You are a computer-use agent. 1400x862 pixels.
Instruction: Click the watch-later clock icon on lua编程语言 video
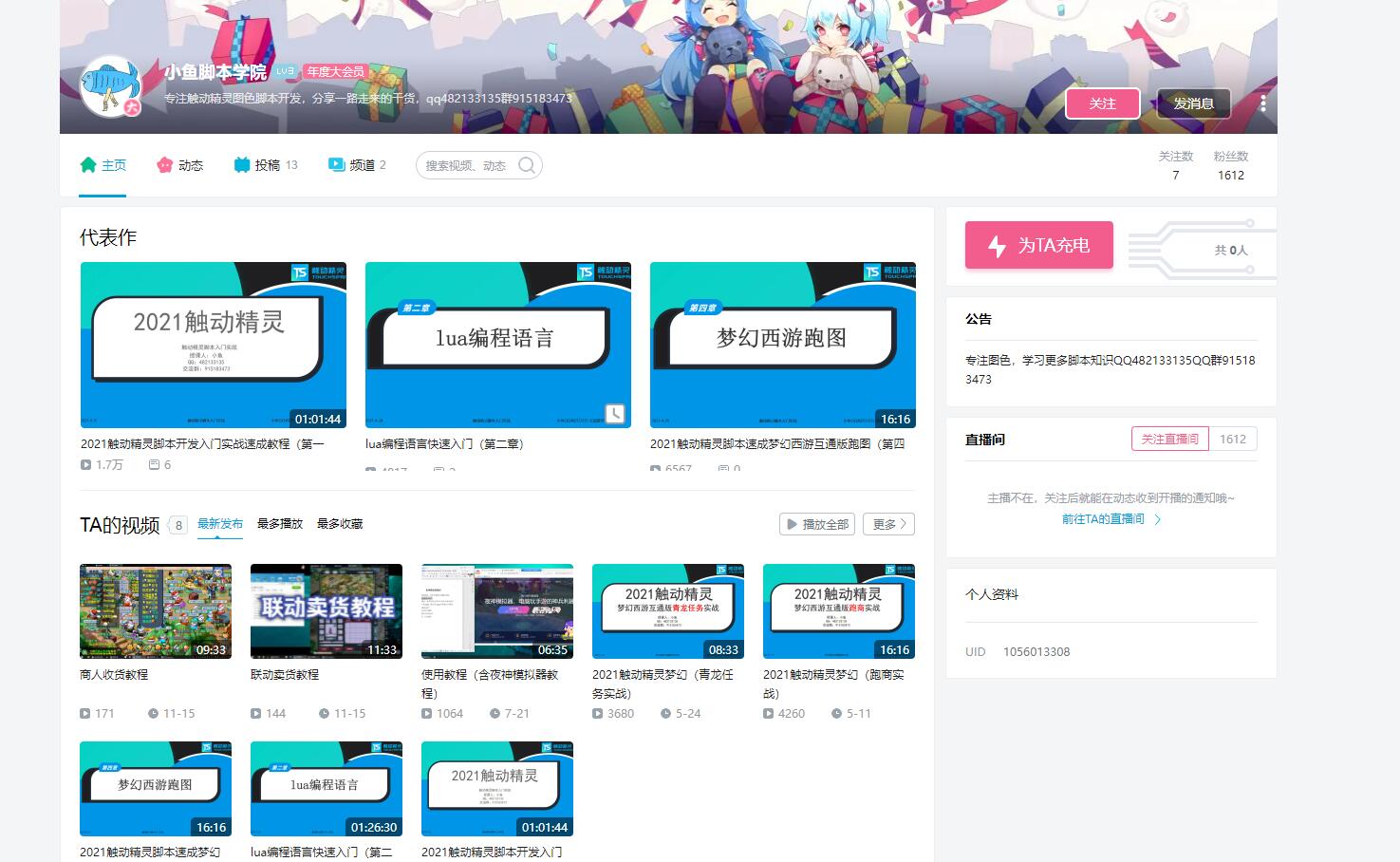(615, 414)
